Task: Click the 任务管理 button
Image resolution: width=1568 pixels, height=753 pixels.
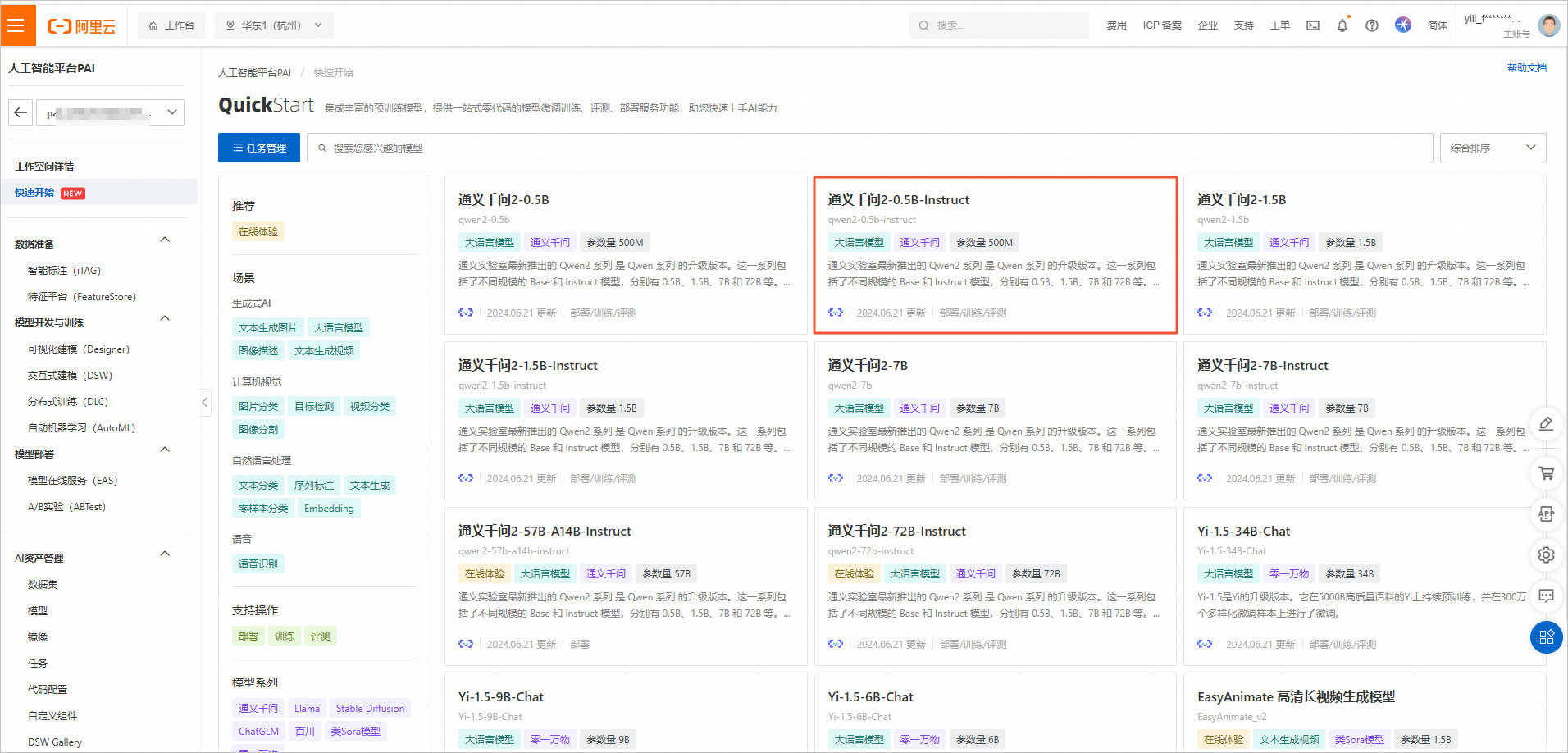Action: 259,148
